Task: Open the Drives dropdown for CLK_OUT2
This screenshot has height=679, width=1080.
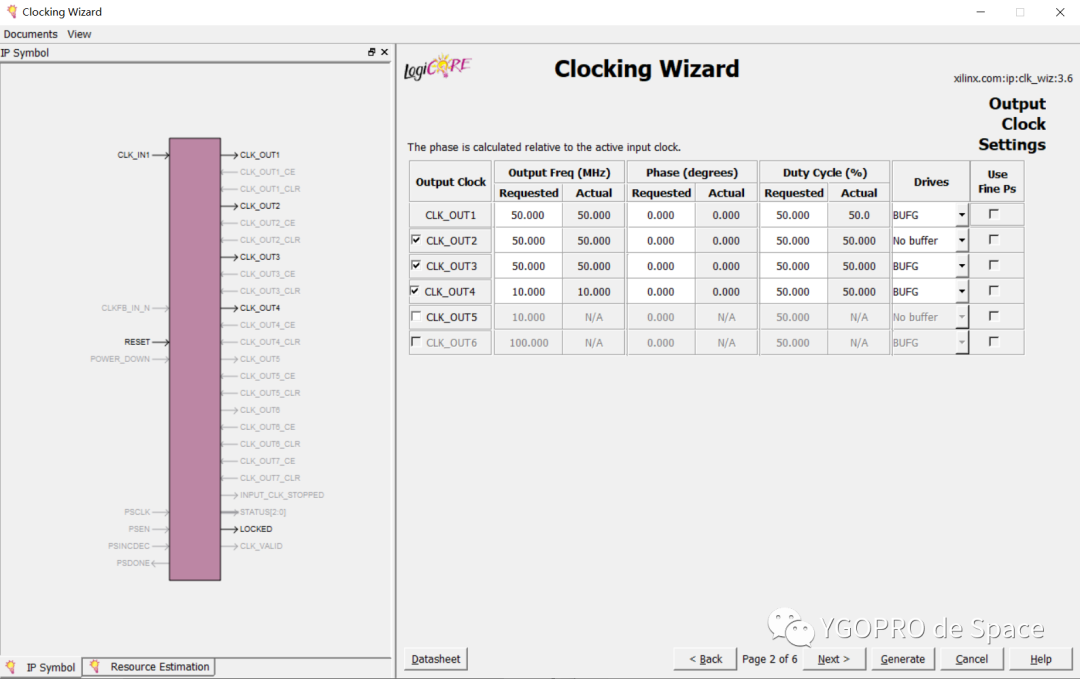Action: pyautogui.click(x=962, y=240)
